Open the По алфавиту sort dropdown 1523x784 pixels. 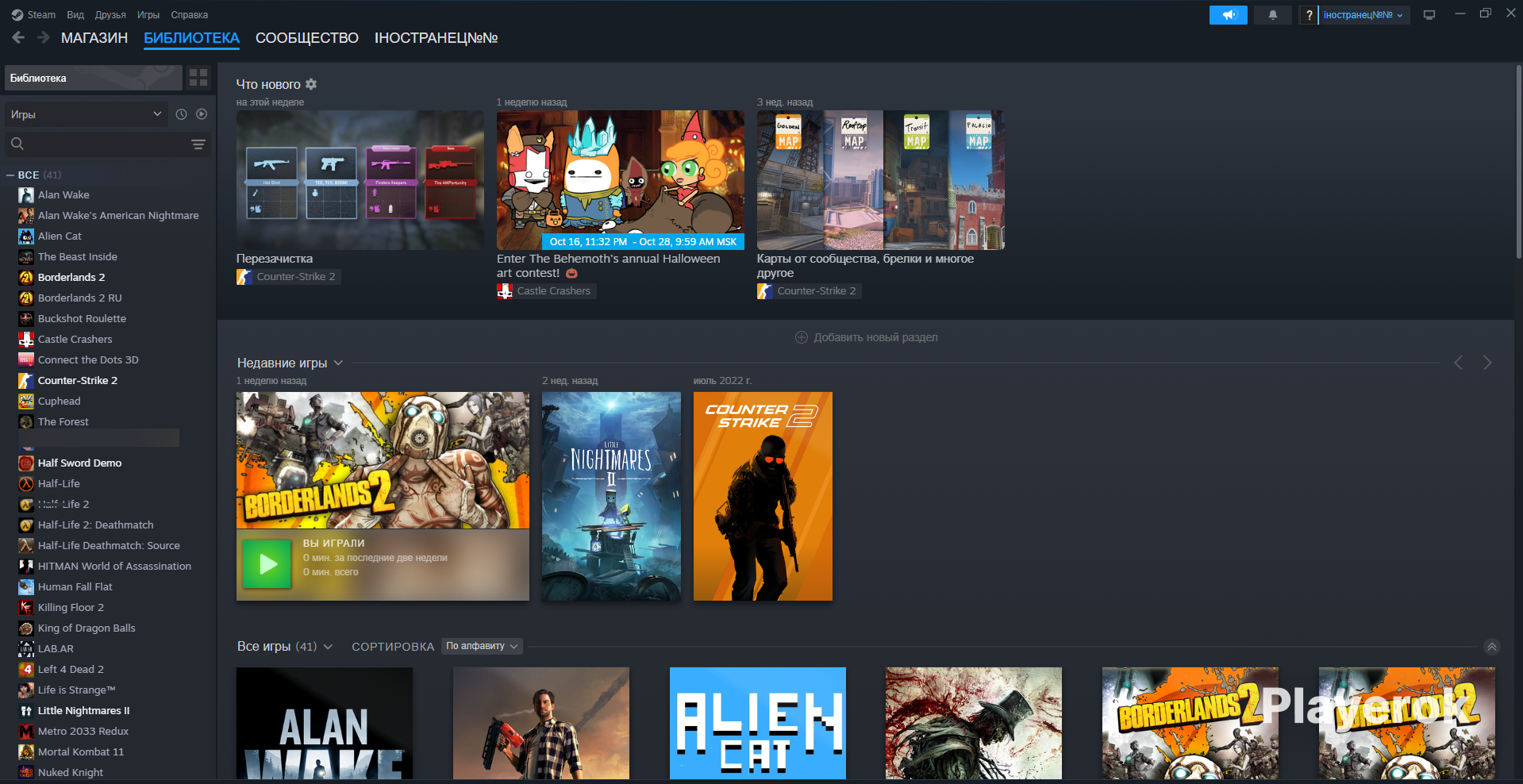(x=483, y=646)
